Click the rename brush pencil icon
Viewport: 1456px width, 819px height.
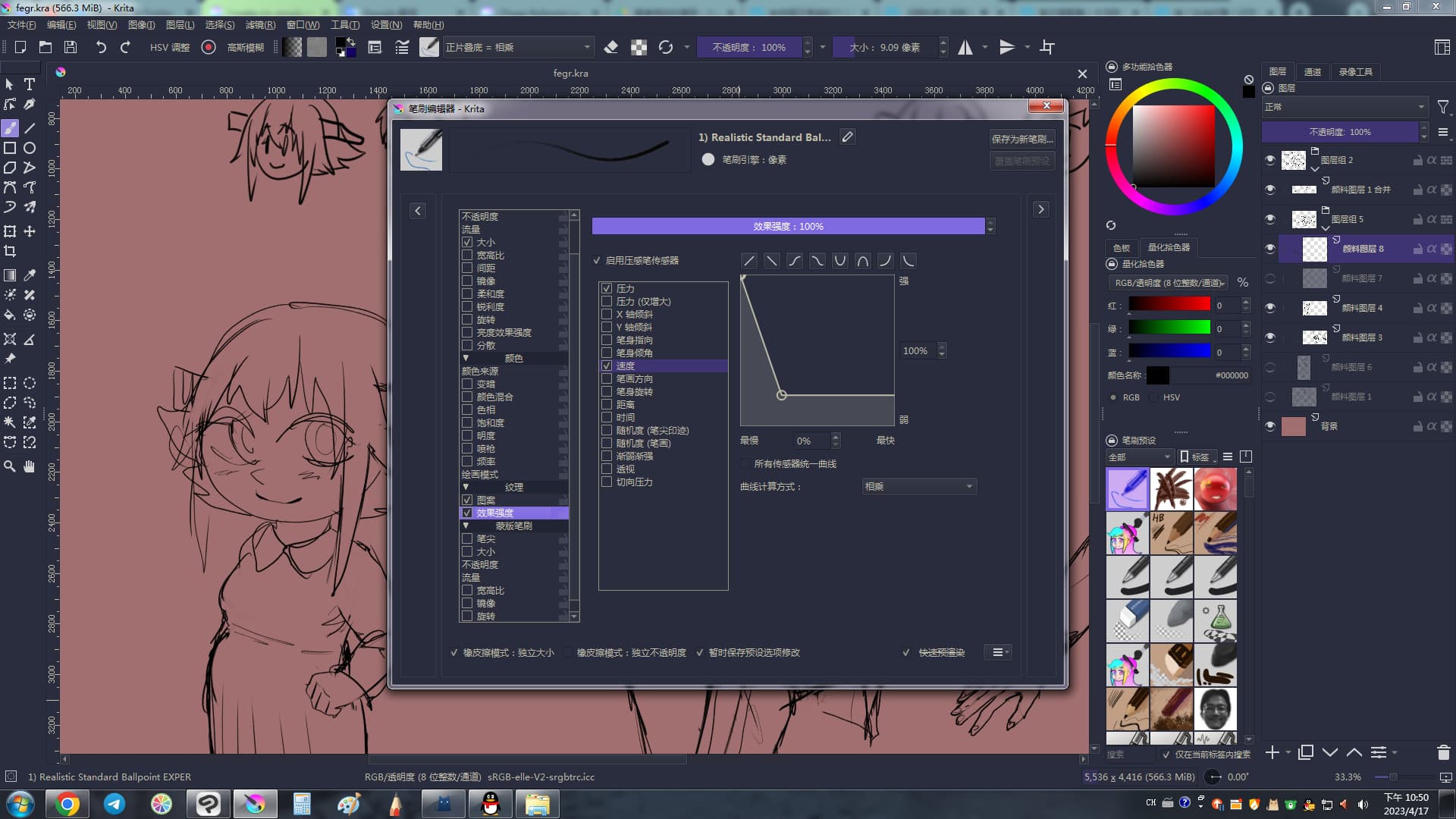(x=848, y=137)
